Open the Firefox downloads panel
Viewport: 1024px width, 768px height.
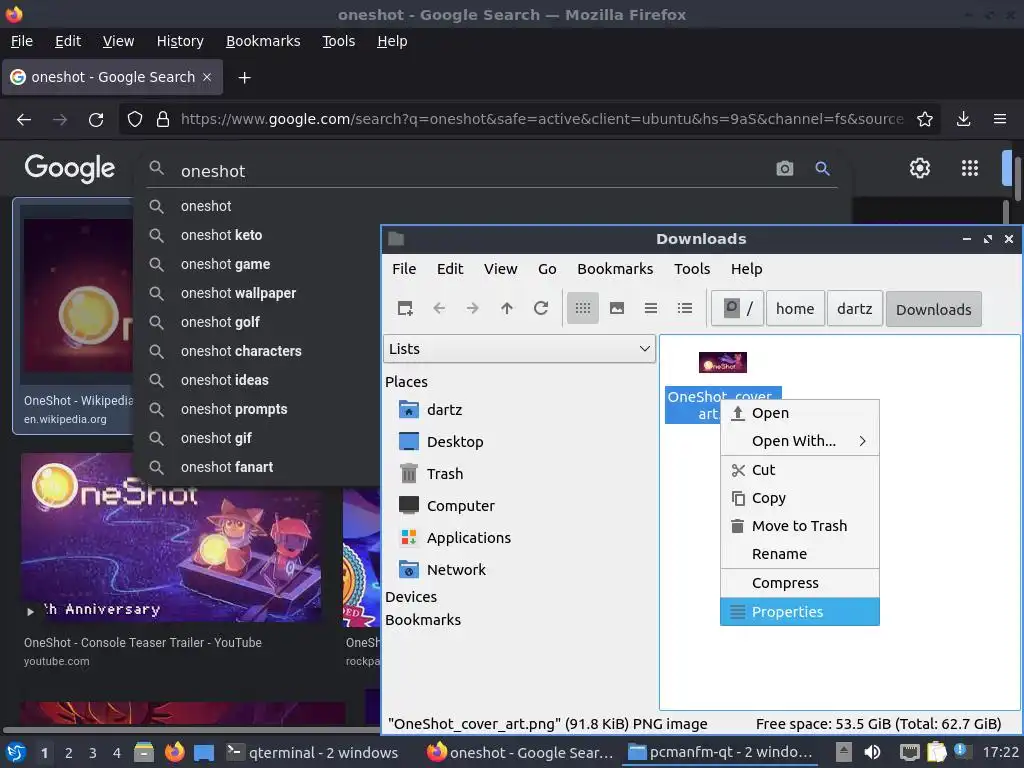tap(963, 119)
